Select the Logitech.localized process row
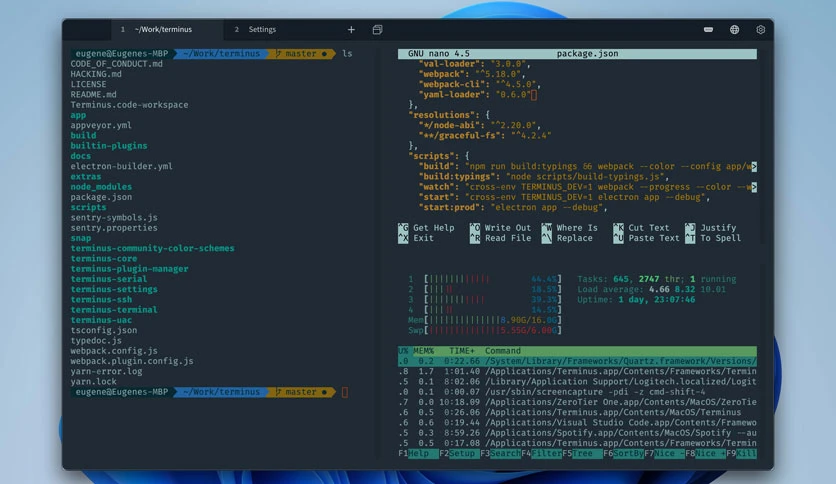 tap(577, 382)
